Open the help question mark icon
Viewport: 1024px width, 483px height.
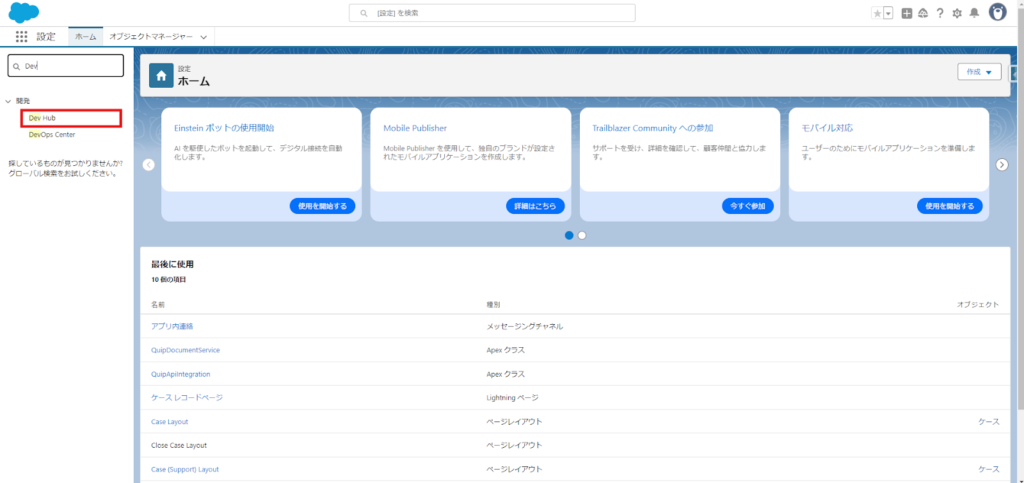940,13
